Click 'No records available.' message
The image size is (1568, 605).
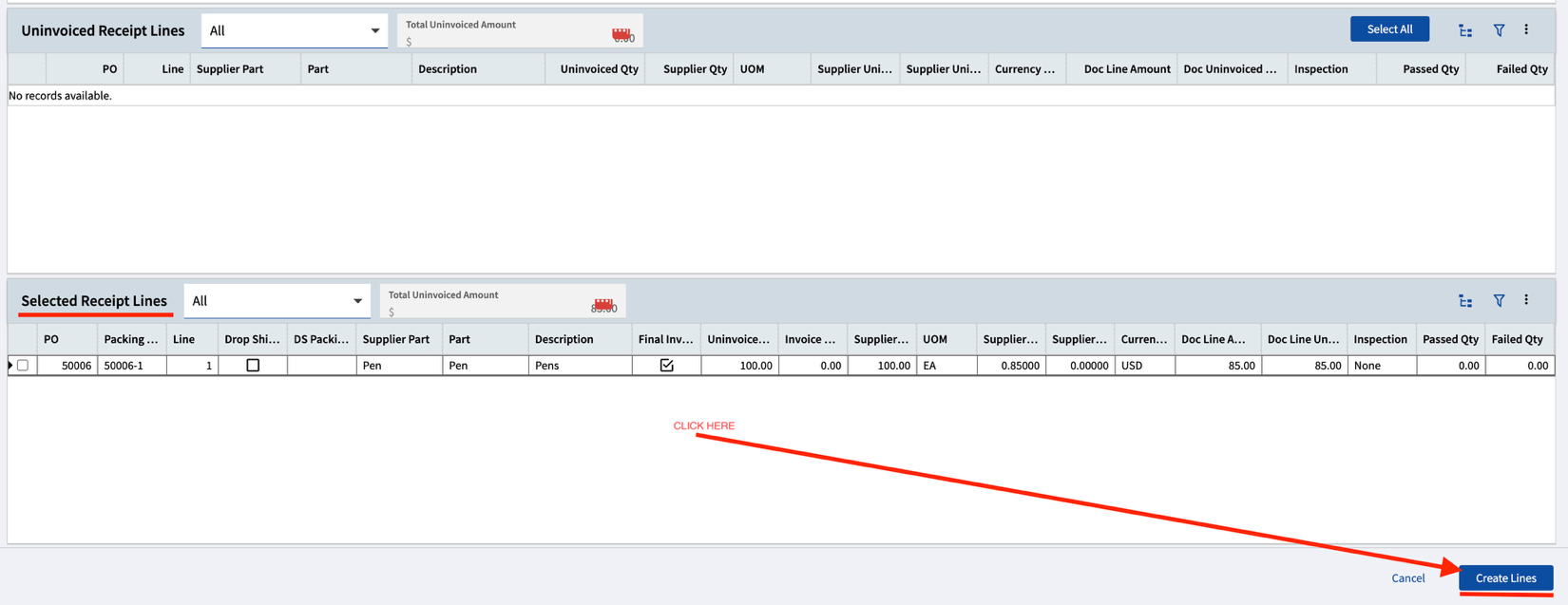60,96
